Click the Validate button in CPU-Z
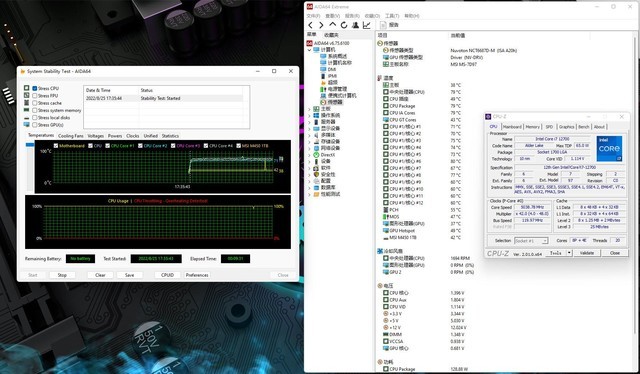This screenshot has width=640, height=374. point(587,253)
